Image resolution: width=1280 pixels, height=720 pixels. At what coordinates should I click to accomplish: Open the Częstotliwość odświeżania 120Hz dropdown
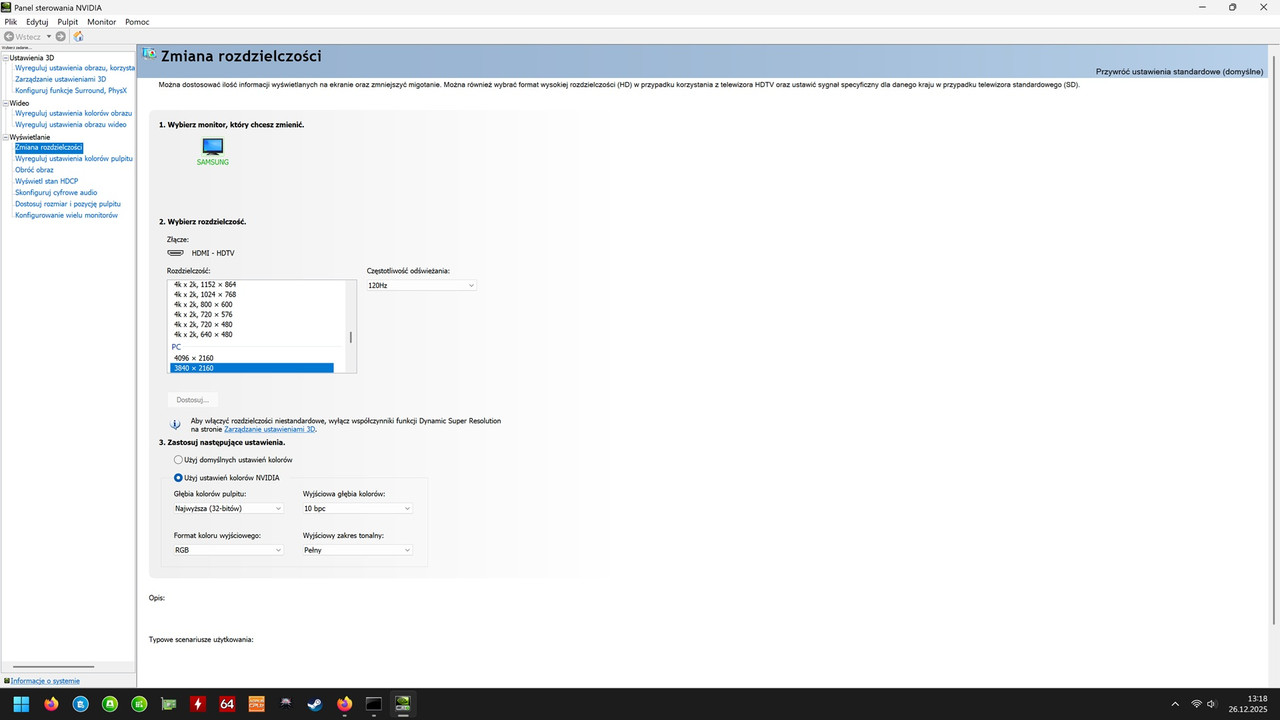(421, 285)
